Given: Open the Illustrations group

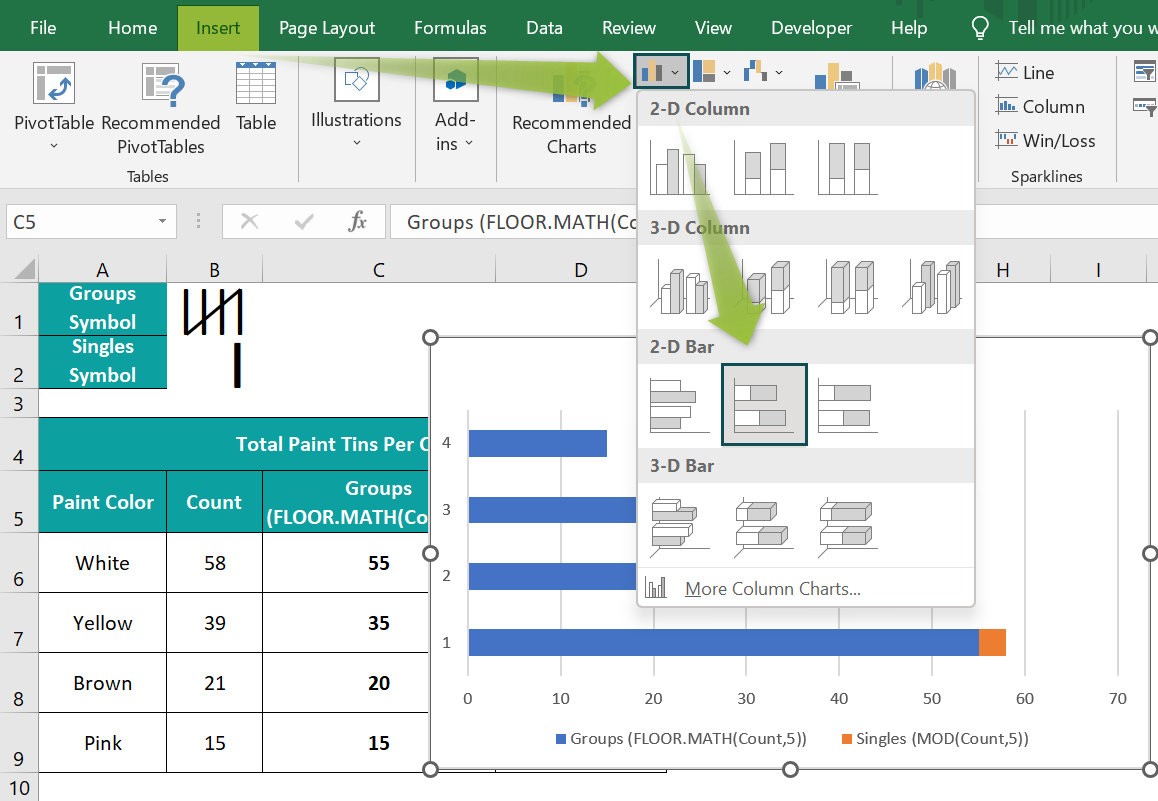Looking at the screenshot, I should click(356, 103).
